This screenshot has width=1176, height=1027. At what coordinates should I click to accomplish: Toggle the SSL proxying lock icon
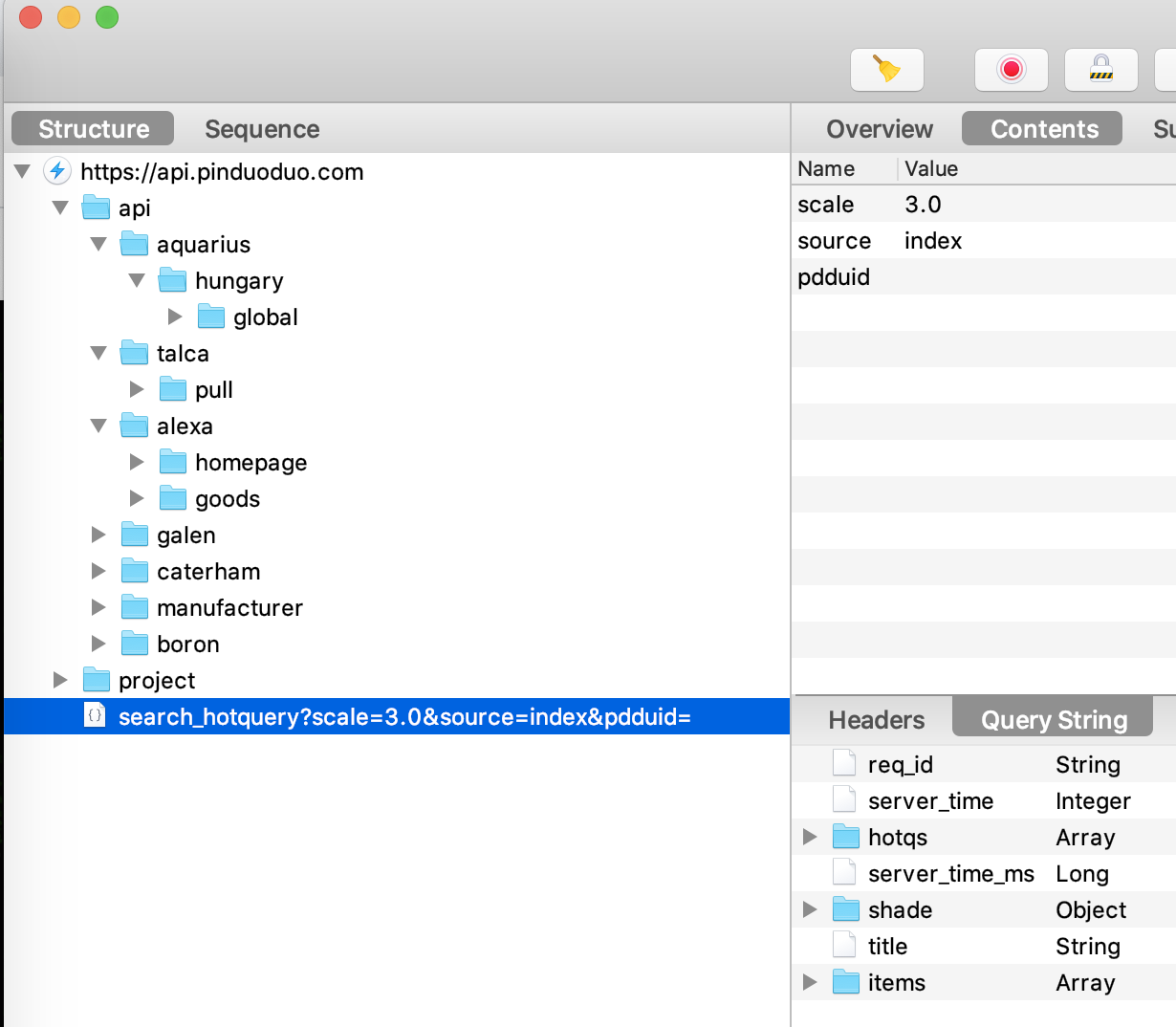point(1101,69)
